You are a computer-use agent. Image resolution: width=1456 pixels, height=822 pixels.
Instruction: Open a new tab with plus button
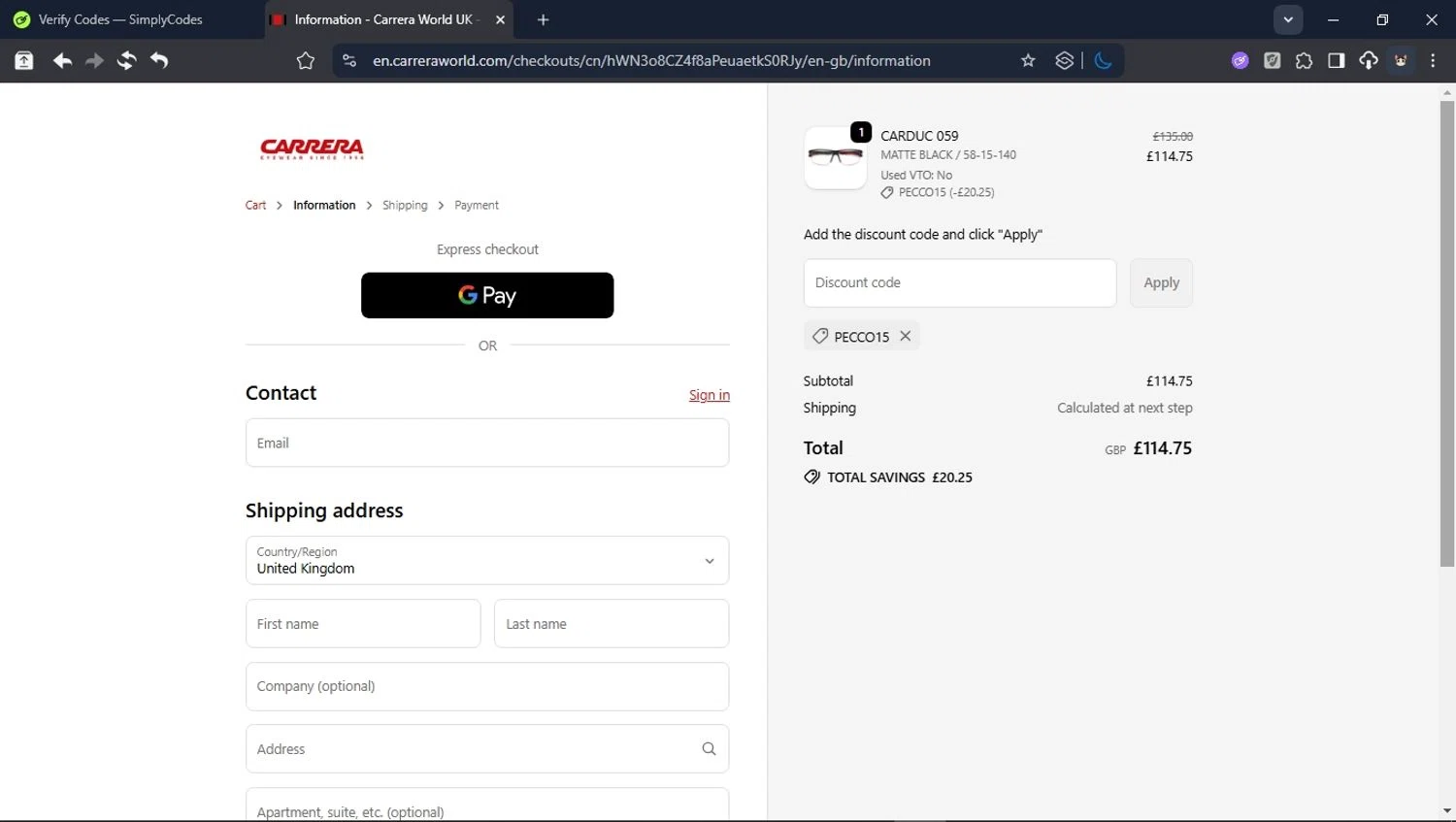point(543,19)
